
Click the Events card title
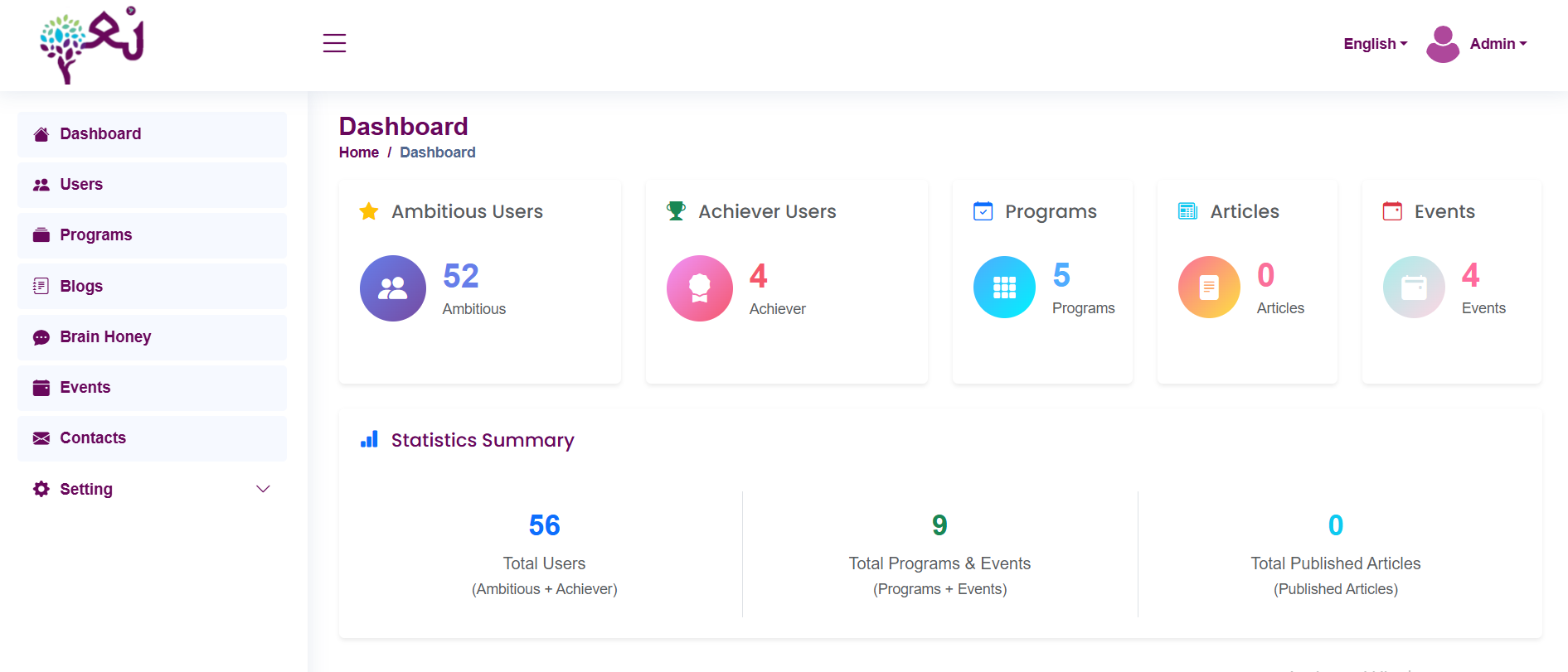click(1444, 211)
